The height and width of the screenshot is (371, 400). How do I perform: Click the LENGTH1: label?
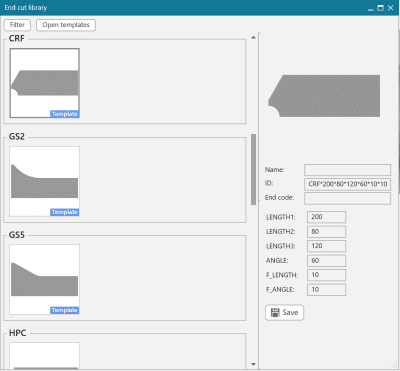click(x=281, y=217)
